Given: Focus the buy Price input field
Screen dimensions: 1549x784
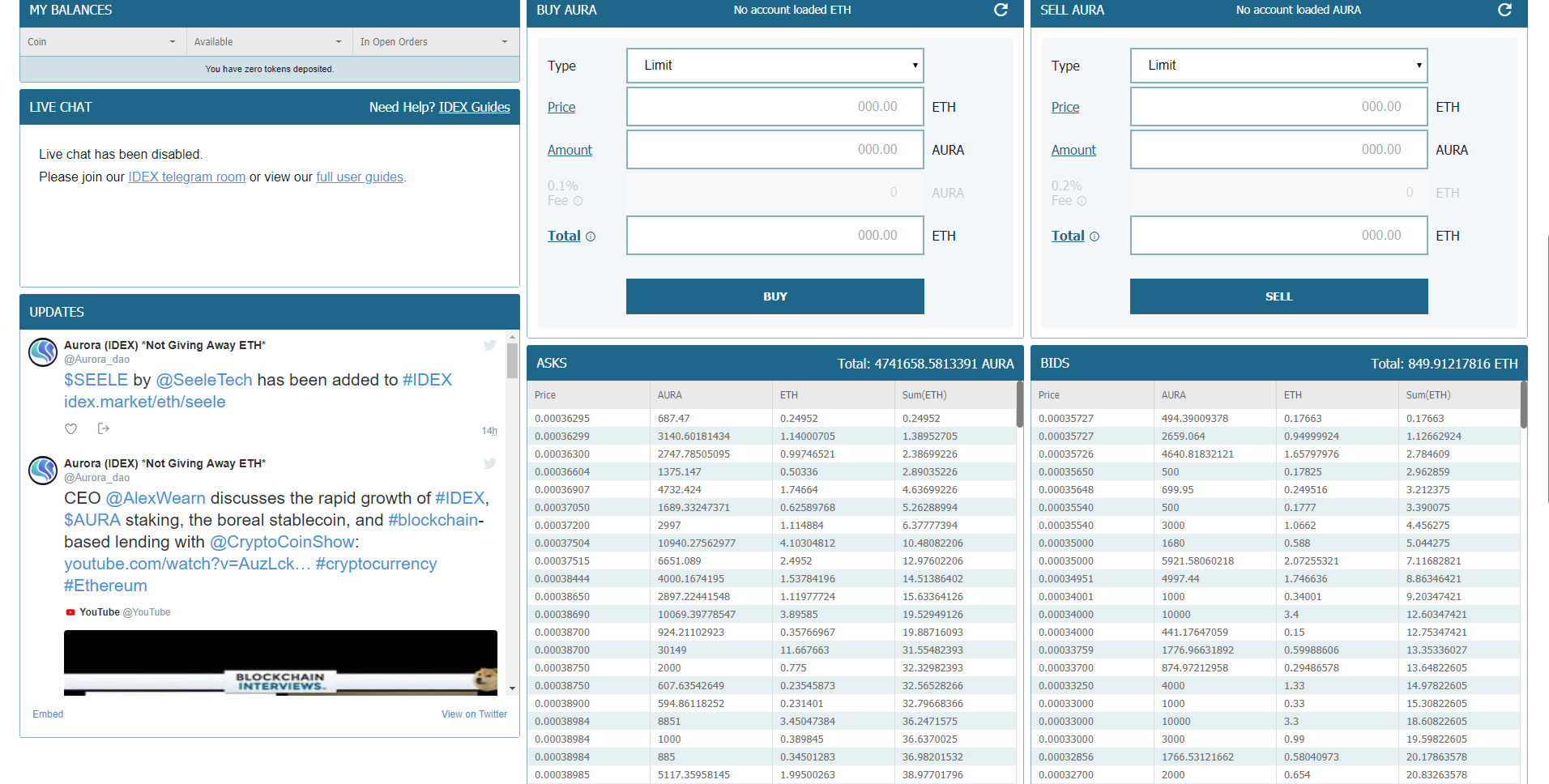Looking at the screenshot, I should (x=774, y=106).
